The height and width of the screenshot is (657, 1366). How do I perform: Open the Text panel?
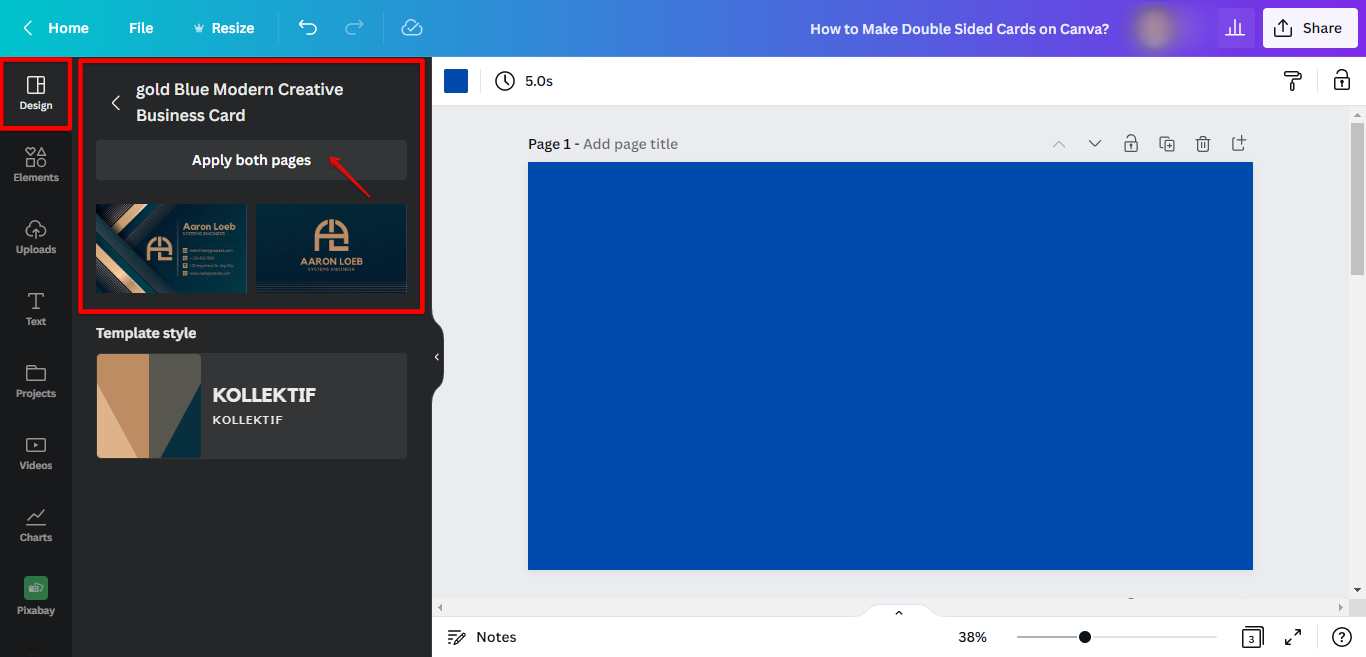click(36, 307)
